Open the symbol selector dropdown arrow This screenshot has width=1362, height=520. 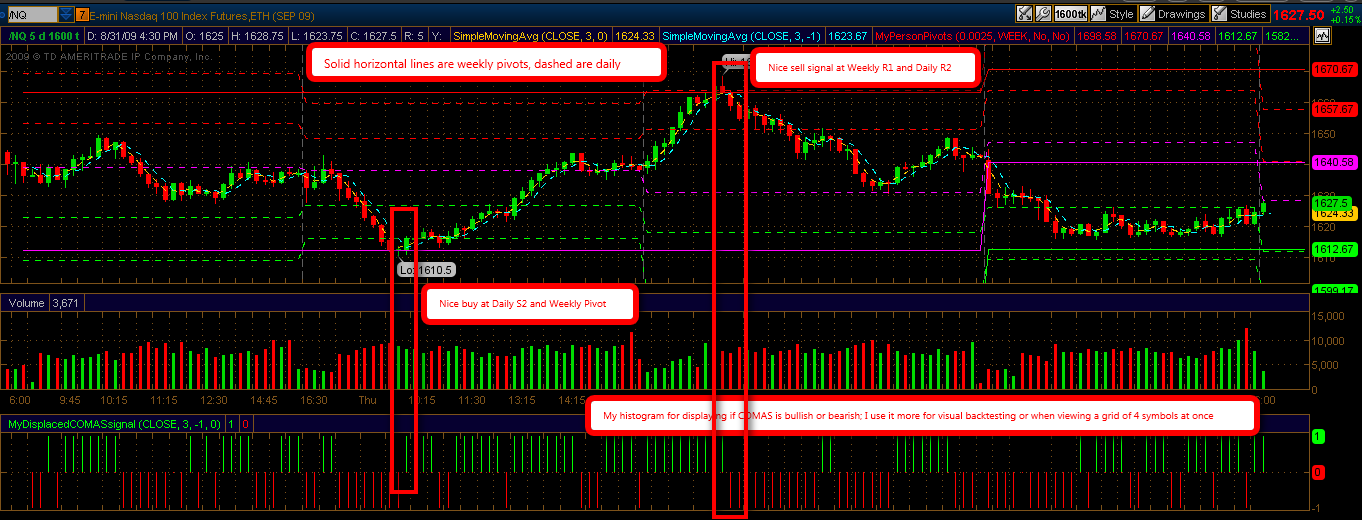(x=64, y=15)
